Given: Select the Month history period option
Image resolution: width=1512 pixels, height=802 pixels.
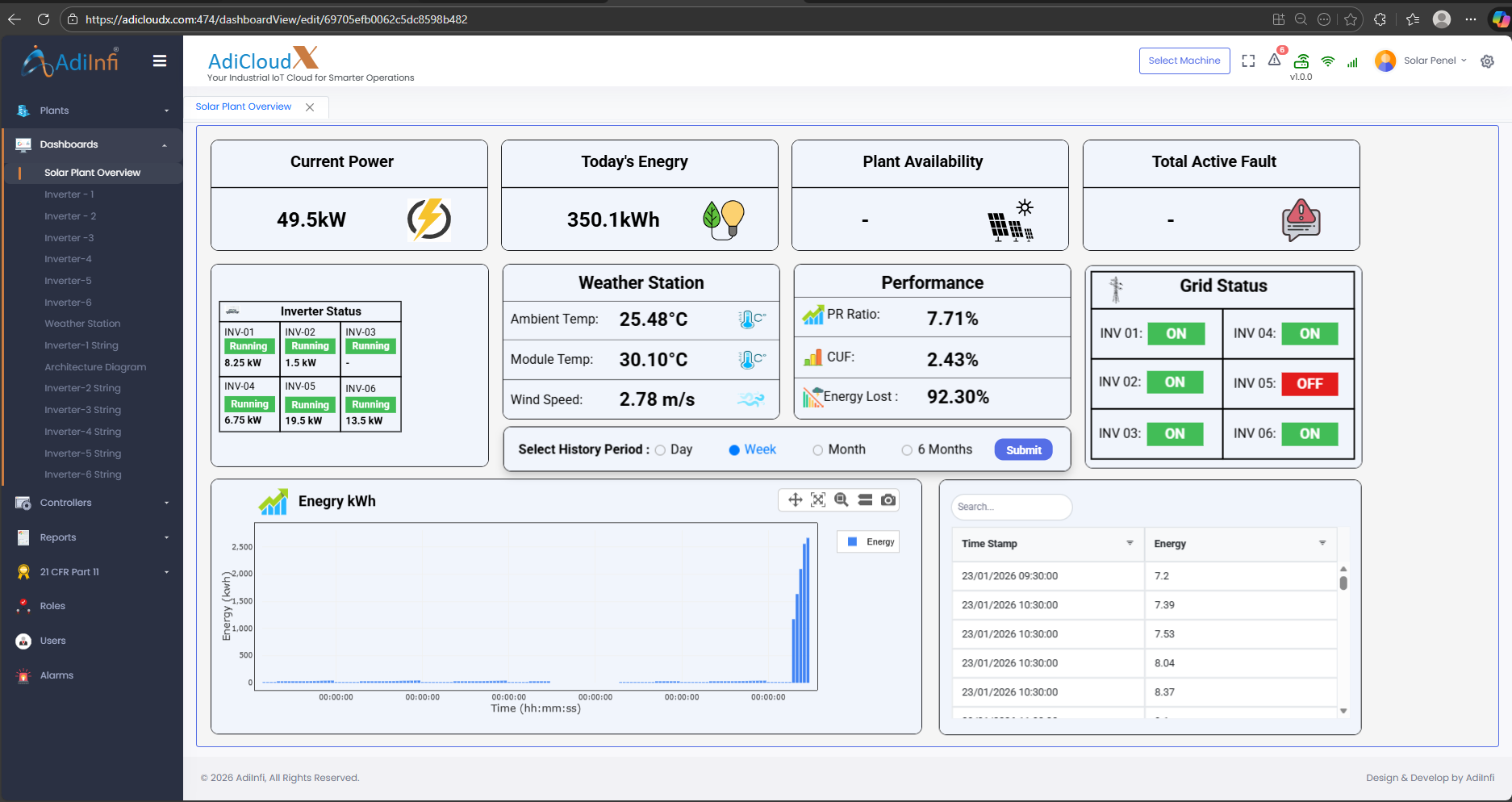Looking at the screenshot, I should coord(818,450).
